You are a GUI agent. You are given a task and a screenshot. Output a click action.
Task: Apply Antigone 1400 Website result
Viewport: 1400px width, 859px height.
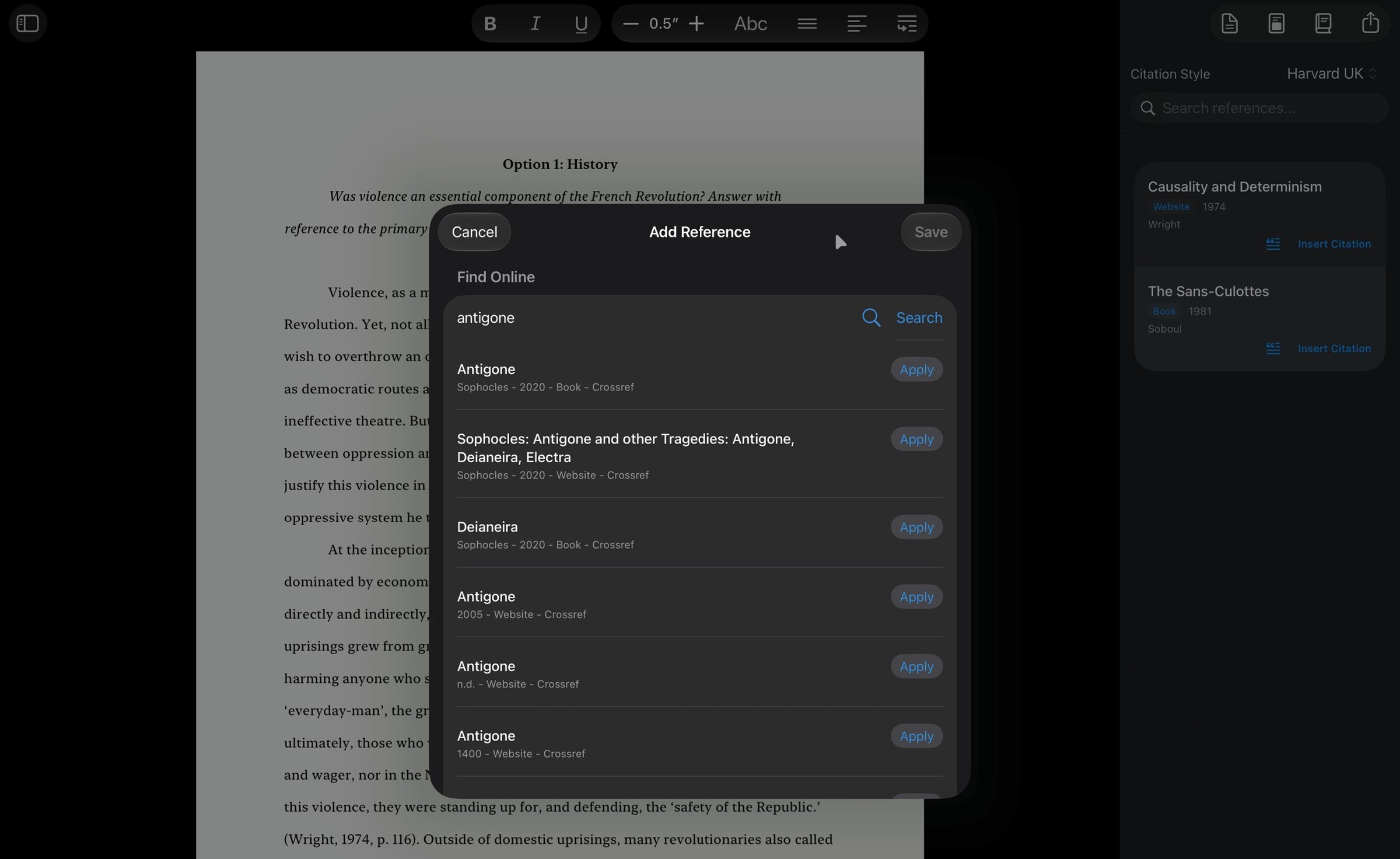(916, 736)
